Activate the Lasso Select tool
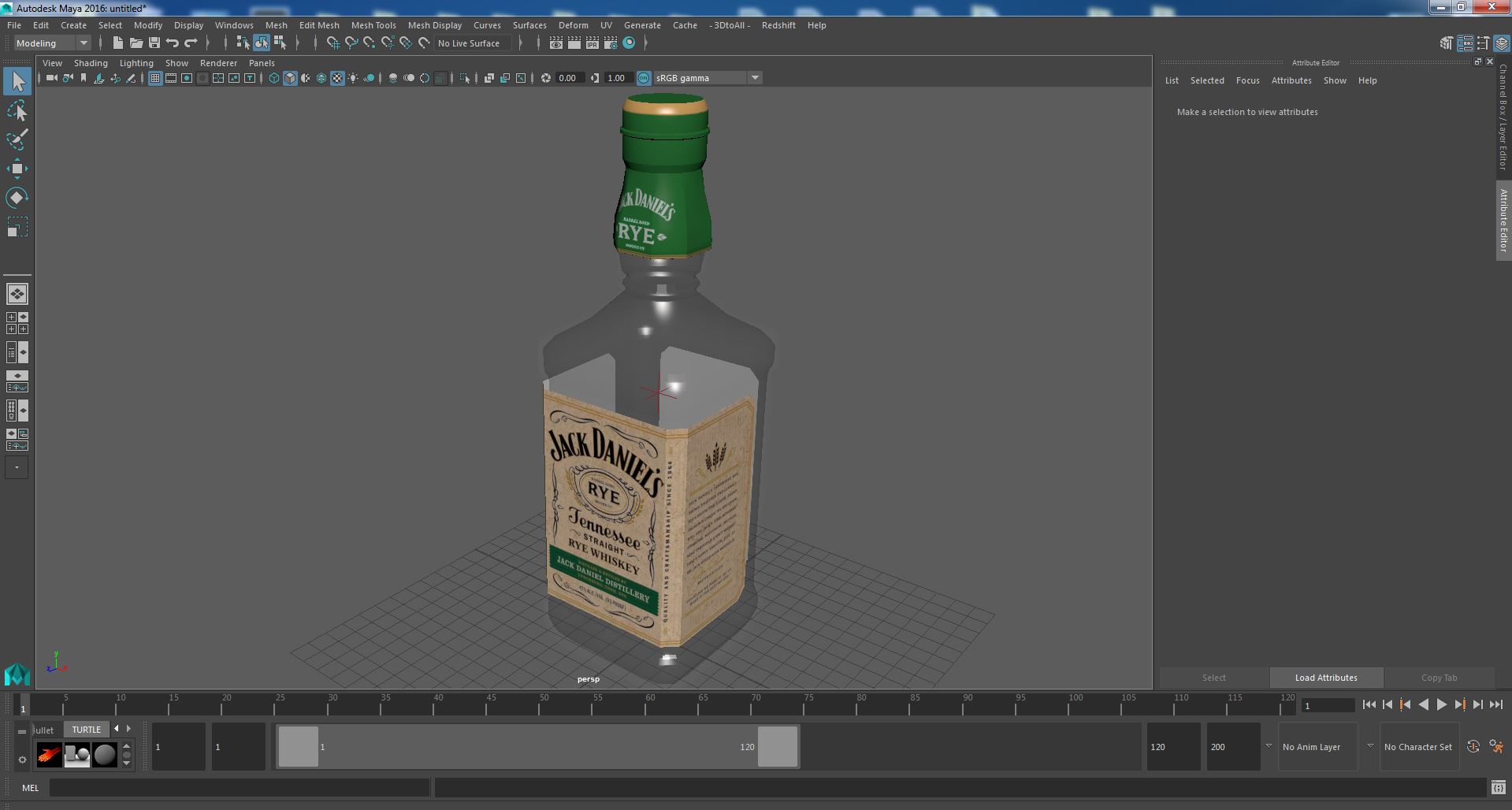Screen dimensions: 1512x810 pyautogui.click(x=17, y=111)
